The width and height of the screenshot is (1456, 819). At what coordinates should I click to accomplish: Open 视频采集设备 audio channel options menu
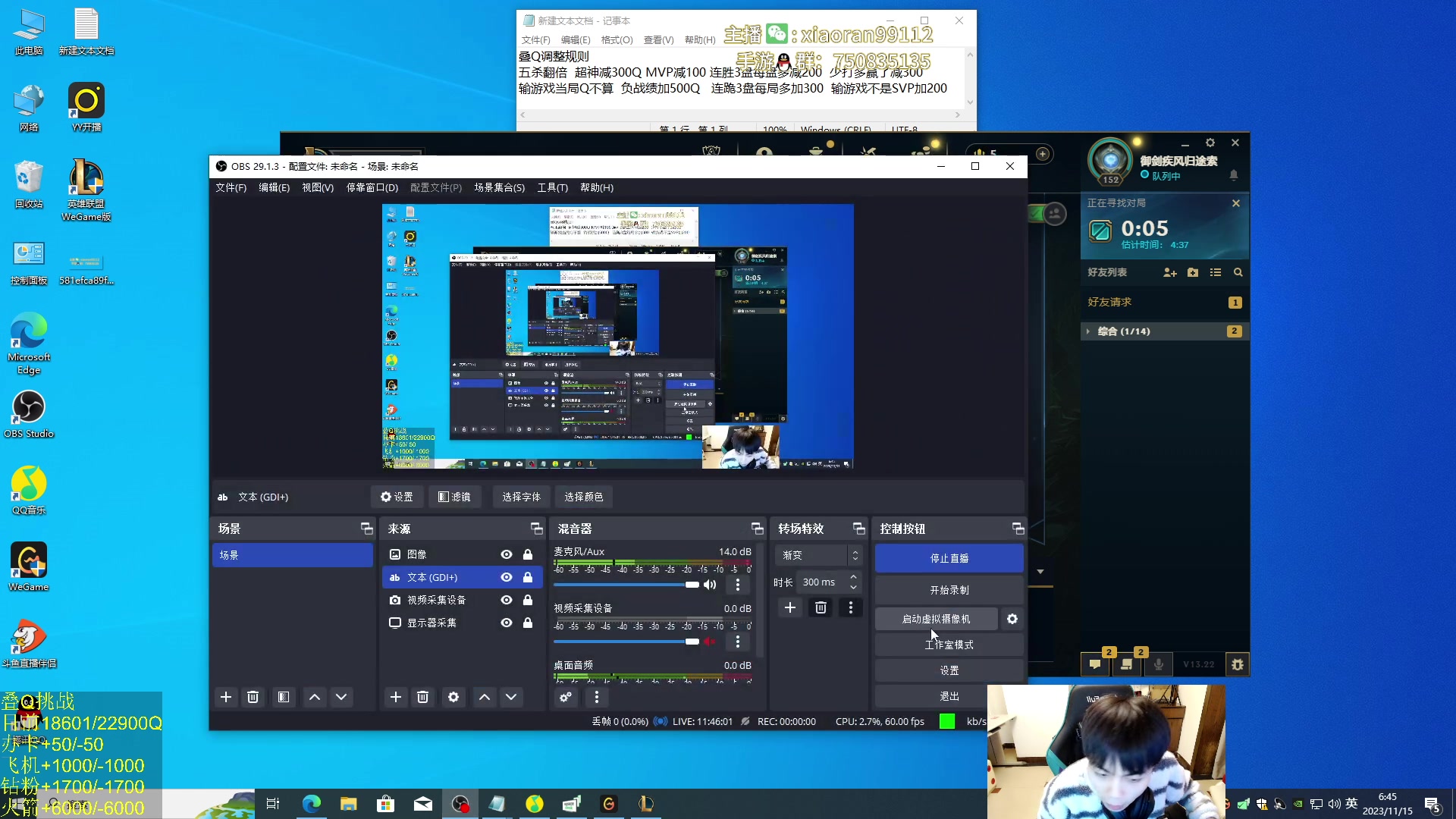click(x=738, y=642)
